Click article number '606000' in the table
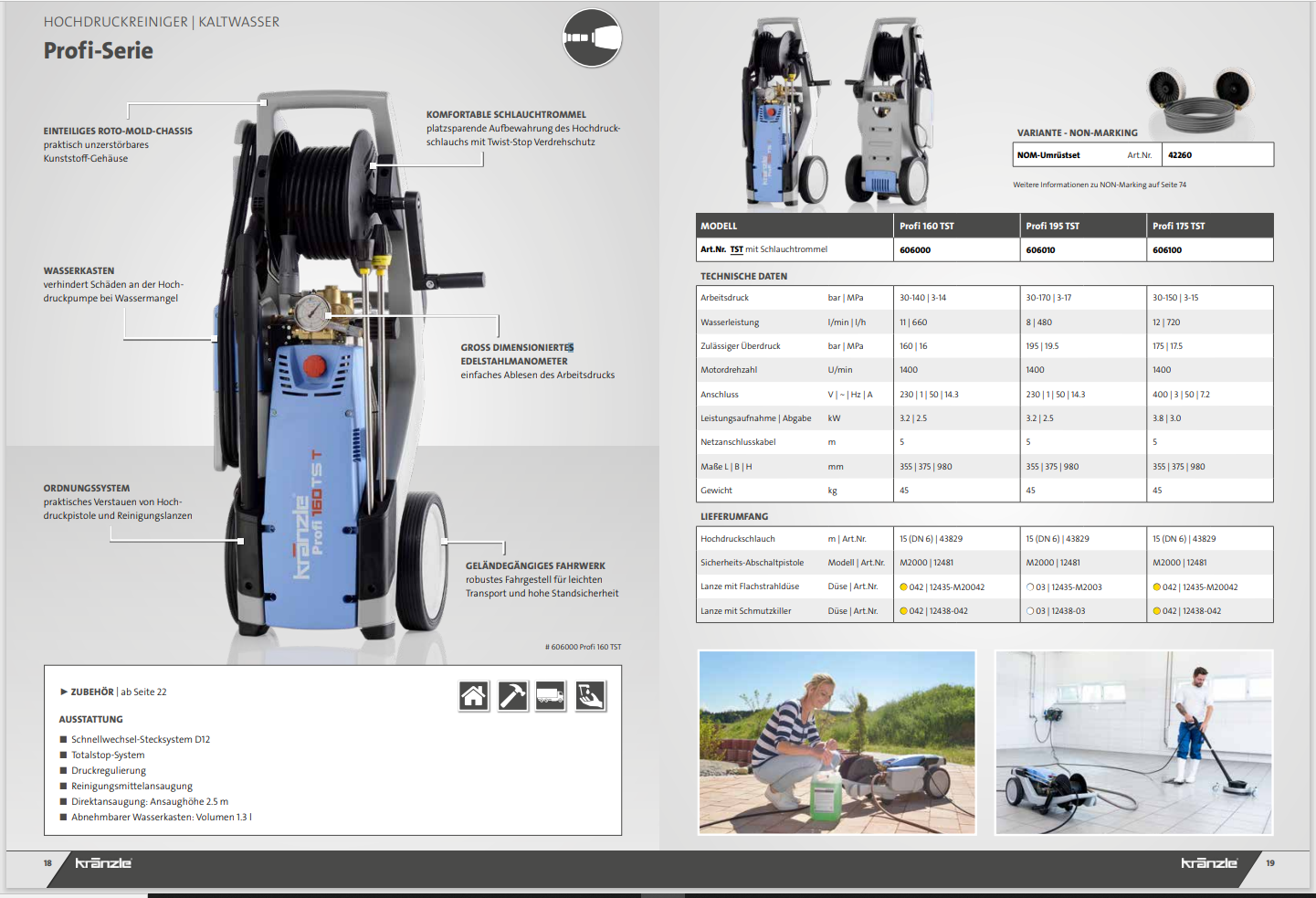1316x898 pixels. [x=915, y=250]
